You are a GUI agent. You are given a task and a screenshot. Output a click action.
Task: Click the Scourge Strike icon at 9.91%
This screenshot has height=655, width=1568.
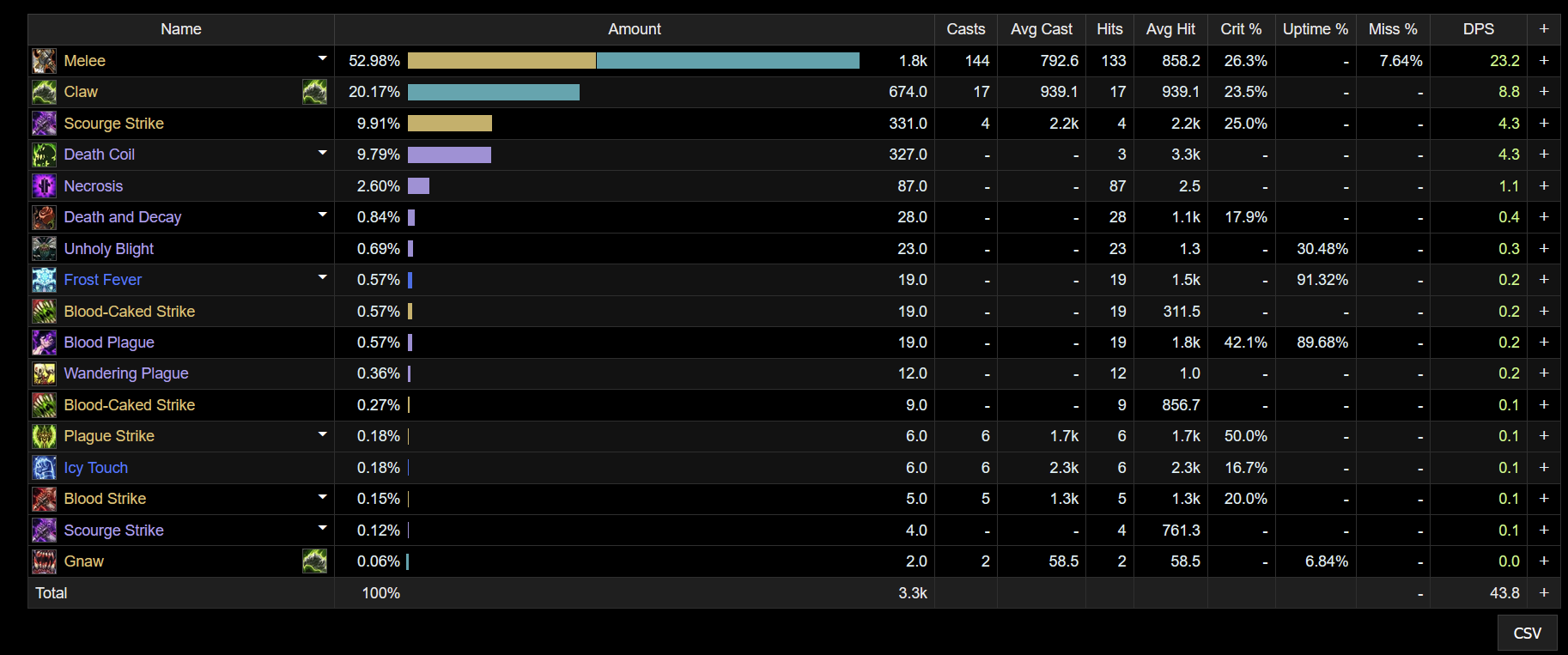point(44,124)
